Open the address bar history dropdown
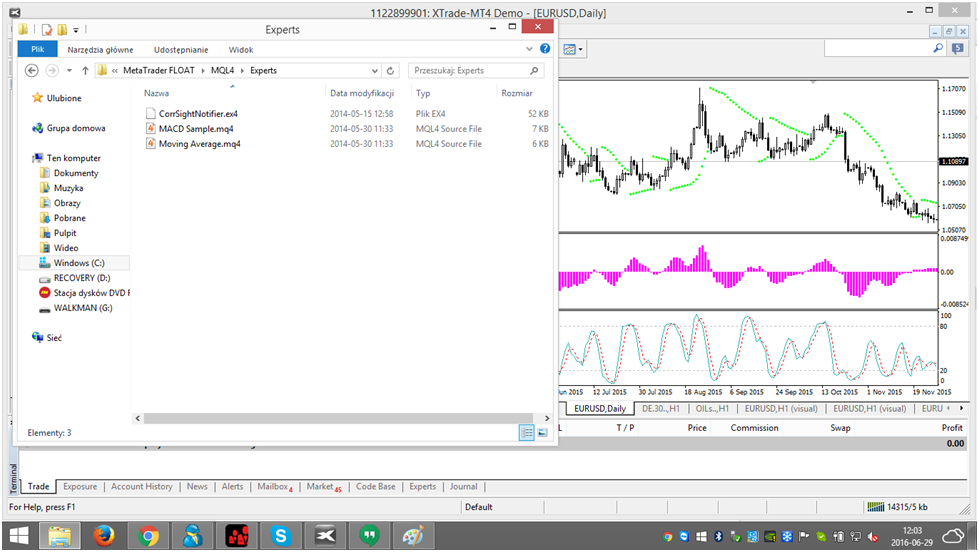This screenshot has height=552, width=979. click(x=375, y=71)
